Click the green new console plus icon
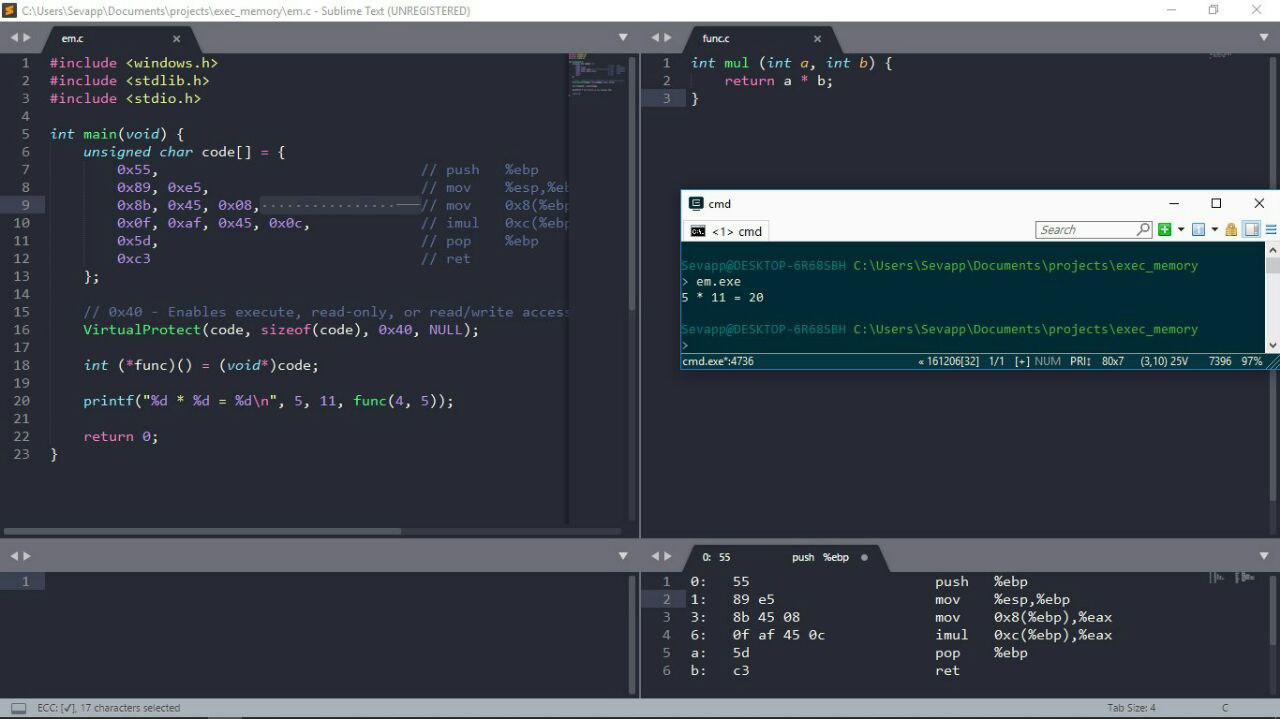This screenshot has width=1280, height=719. point(1164,230)
